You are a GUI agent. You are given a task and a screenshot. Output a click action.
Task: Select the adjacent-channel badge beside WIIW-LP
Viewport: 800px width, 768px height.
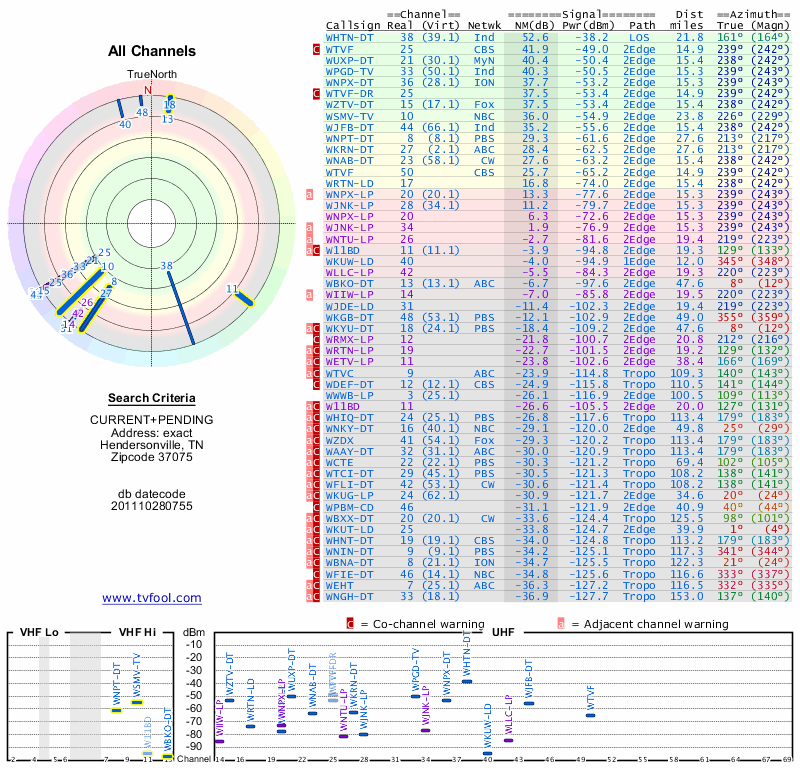click(x=309, y=294)
